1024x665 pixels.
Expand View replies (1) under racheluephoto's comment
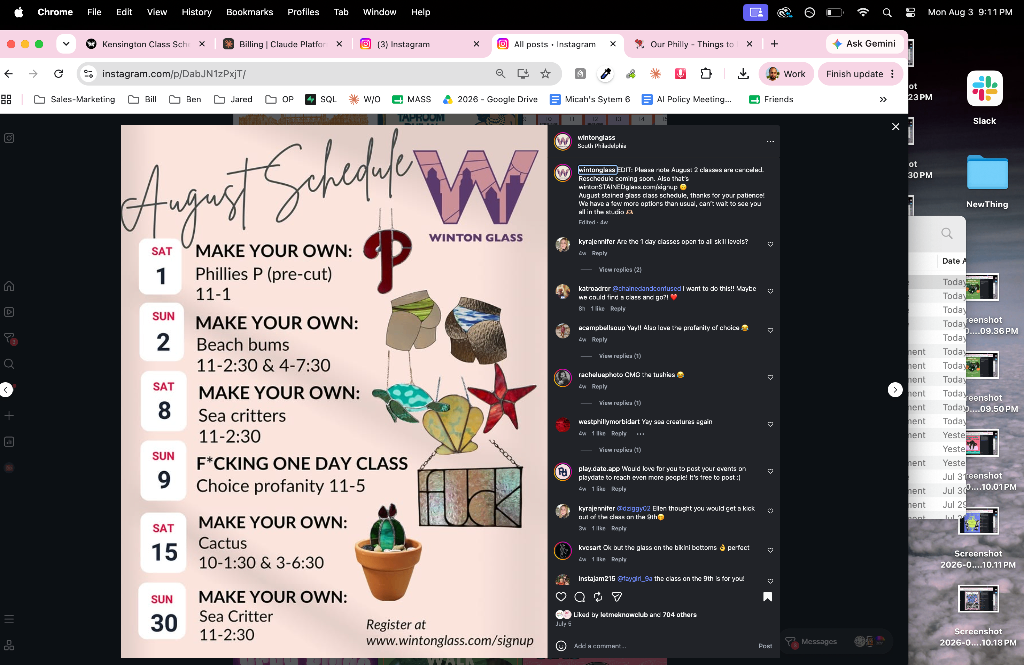pyautogui.click(x=620, y=403)
